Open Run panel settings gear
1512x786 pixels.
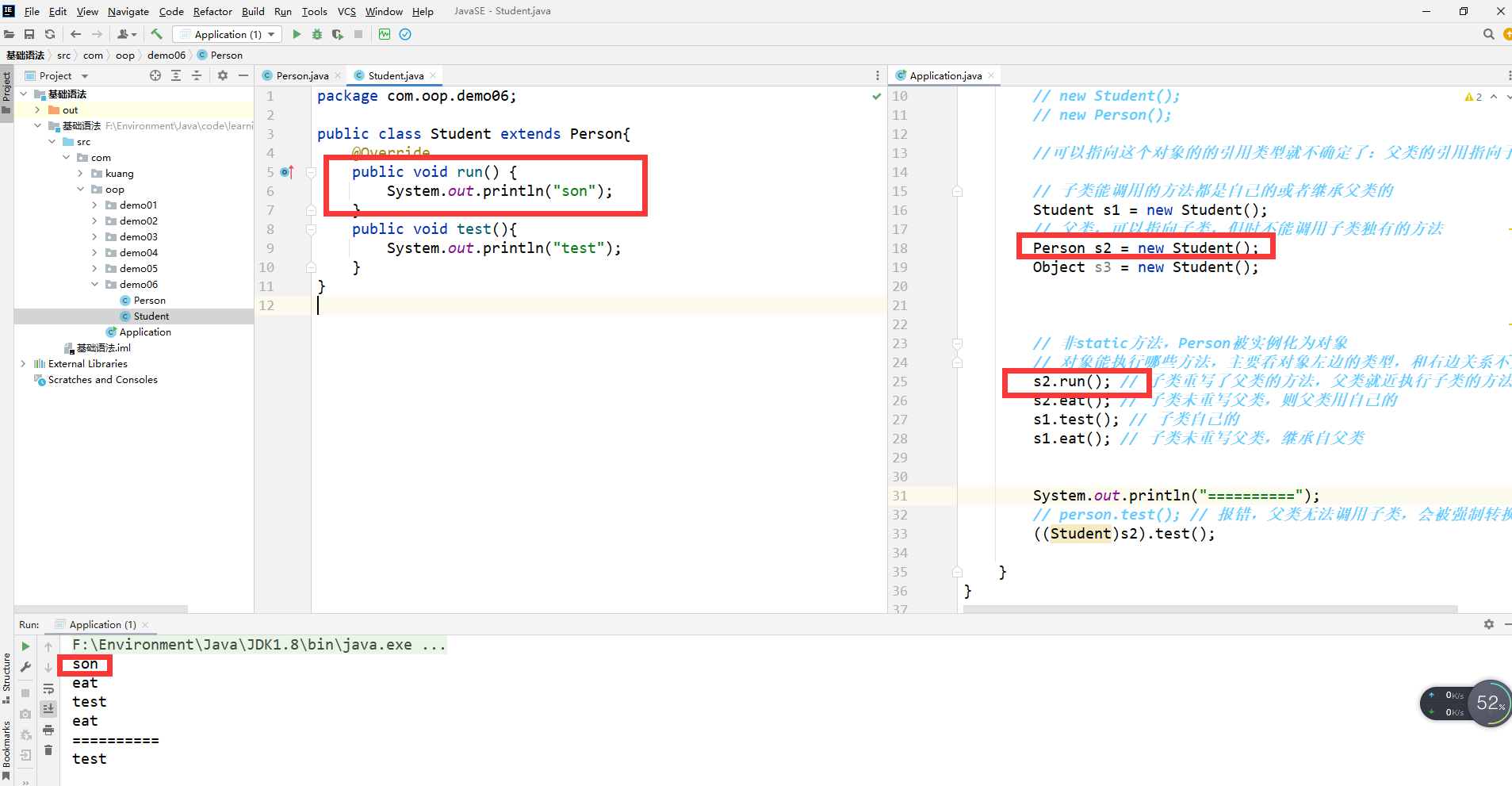tap(1489, 624)
